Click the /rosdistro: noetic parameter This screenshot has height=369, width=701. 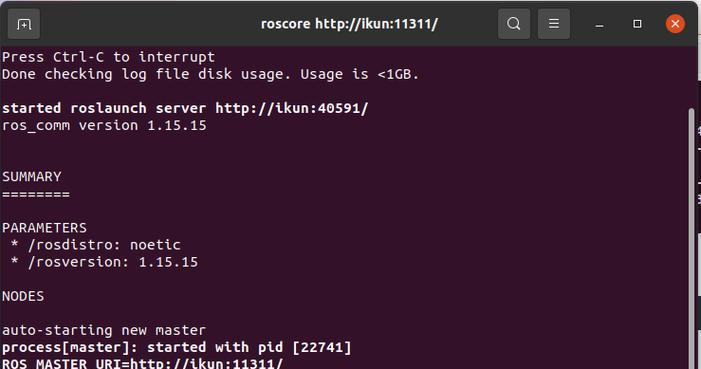point(104,245)
